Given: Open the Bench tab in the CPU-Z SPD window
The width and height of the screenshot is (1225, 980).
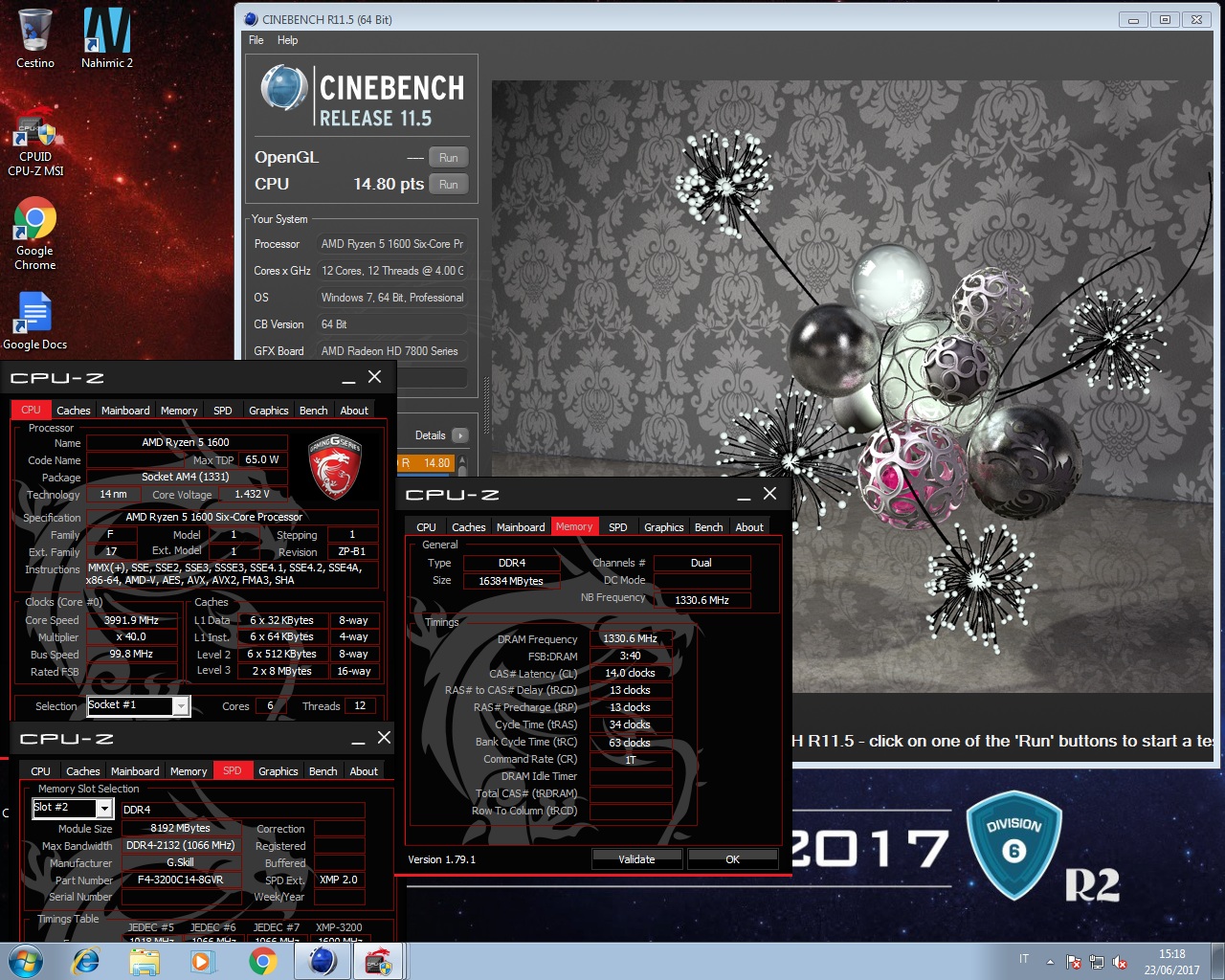Looking at the screenshot, I should point(323,771).
